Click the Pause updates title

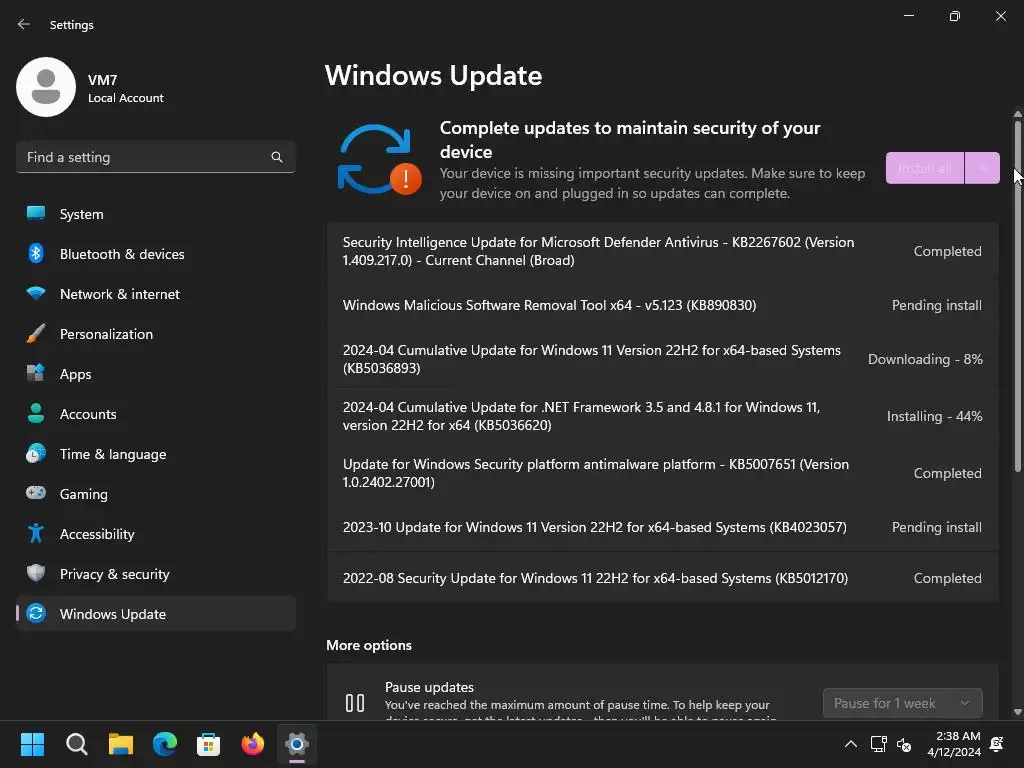click(x=429, y=687)
